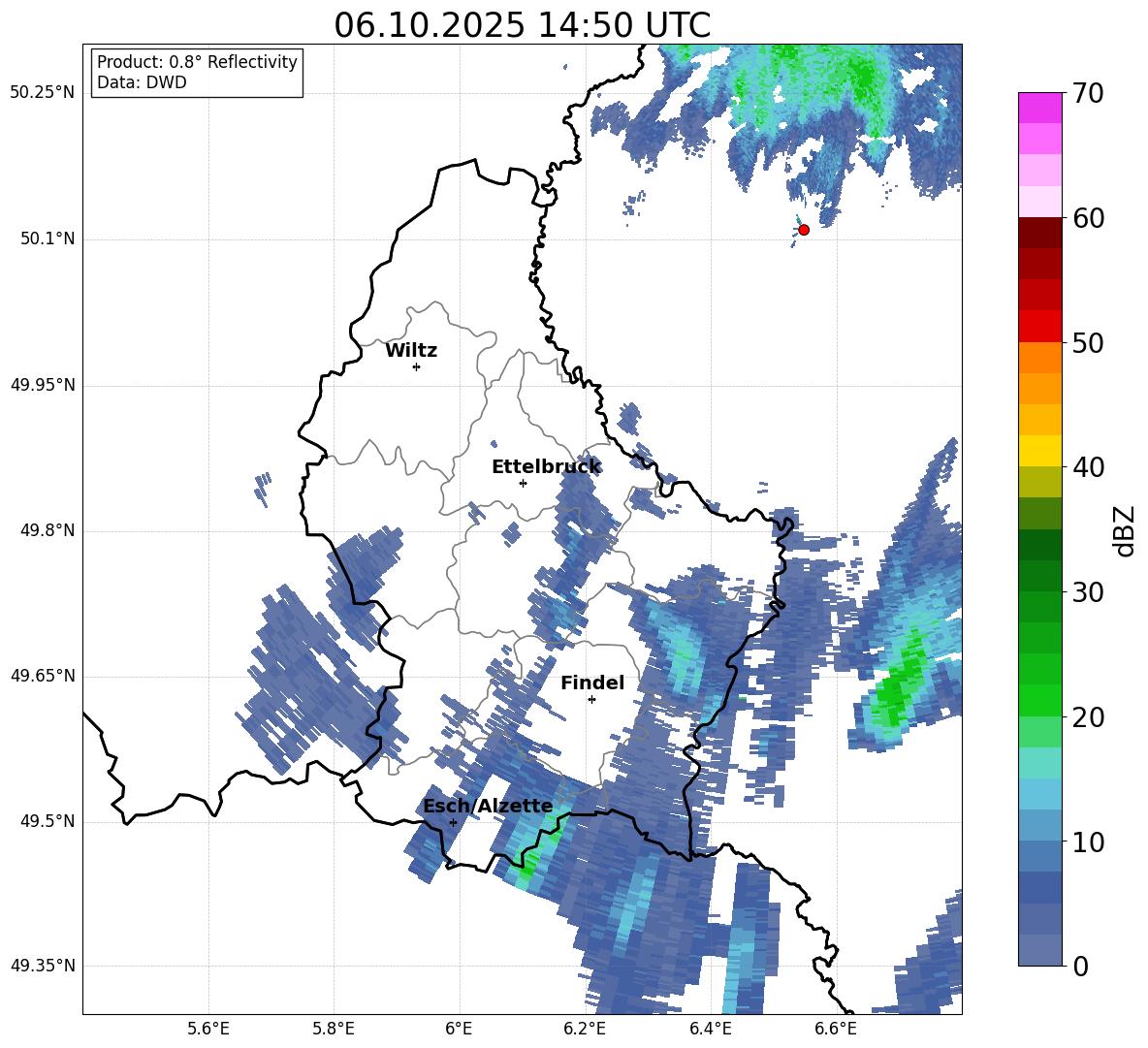Image resolution: width=1148 pixels, height=1048 pixels.
Task: Click the Esch/Alzette station cross marker
Action: tap(453, 822)
